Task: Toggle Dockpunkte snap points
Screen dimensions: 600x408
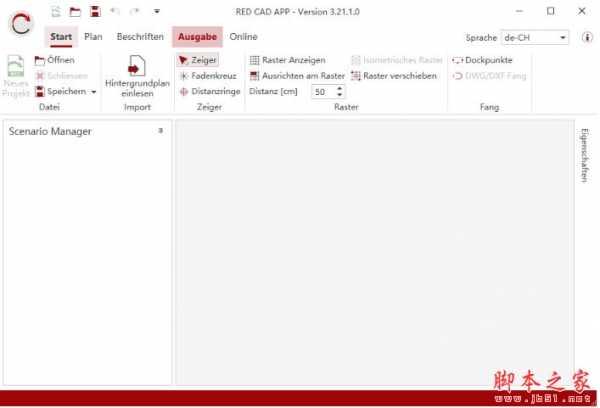Action: click(x=482, y=60)
